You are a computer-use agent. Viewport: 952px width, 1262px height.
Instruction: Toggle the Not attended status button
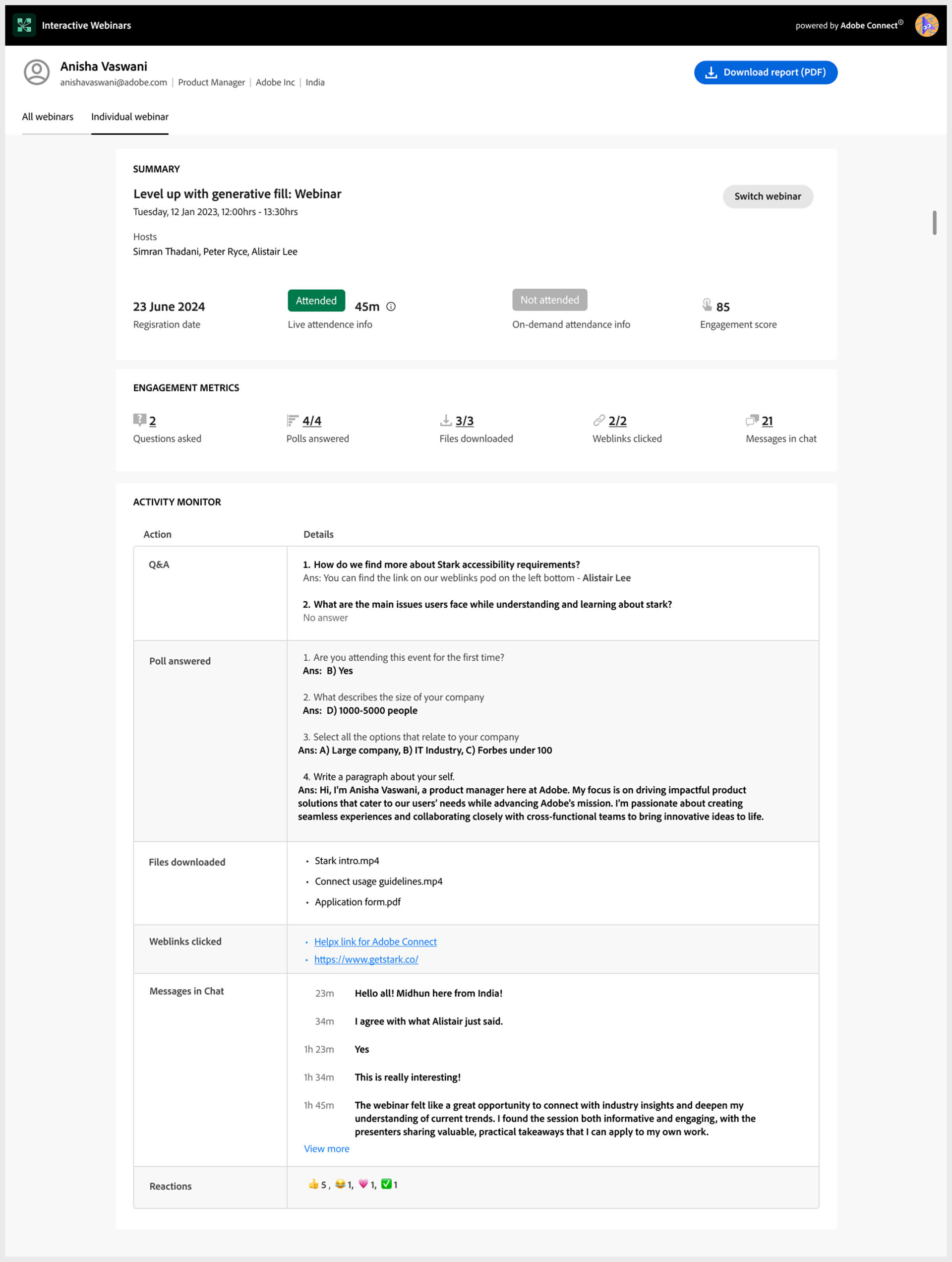pos(550,299)
